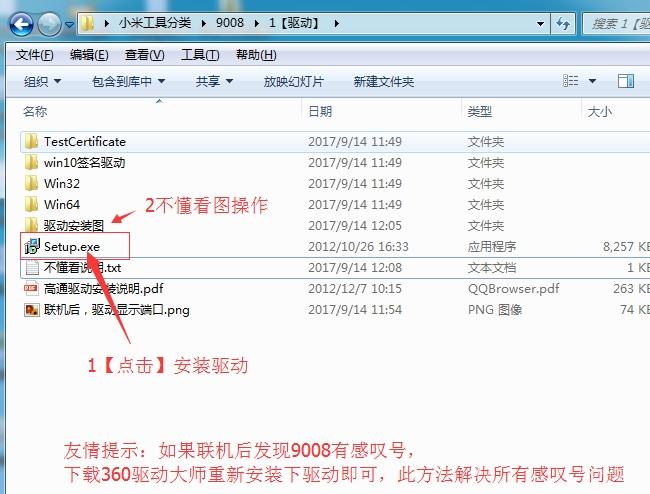The image size is (650, 494).
Task: Click the date 2017/9/14 12:05 cell
Action: 355,225
